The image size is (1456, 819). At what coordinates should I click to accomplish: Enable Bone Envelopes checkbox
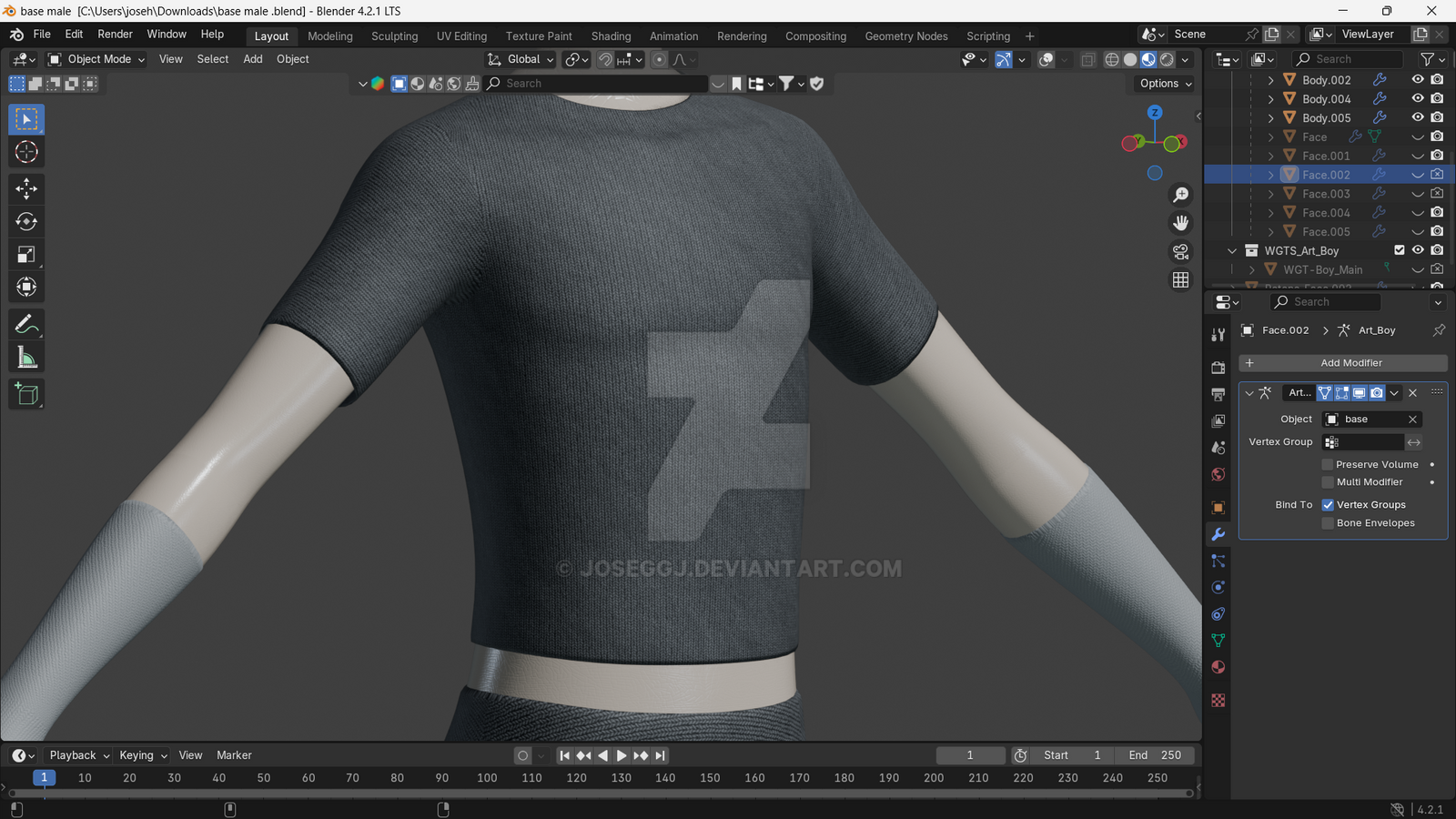[1328, 523]
